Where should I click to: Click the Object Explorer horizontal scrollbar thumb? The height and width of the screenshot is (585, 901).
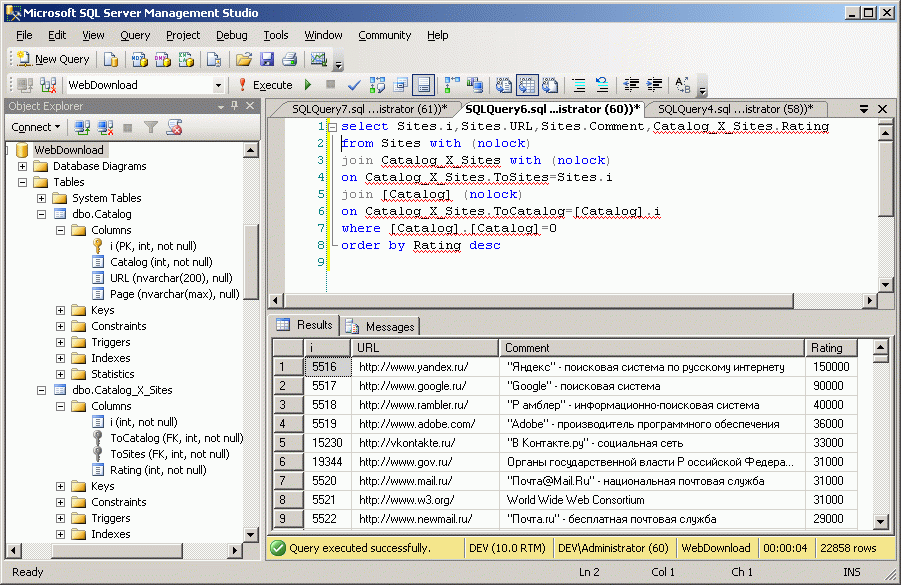click(117, 551)
